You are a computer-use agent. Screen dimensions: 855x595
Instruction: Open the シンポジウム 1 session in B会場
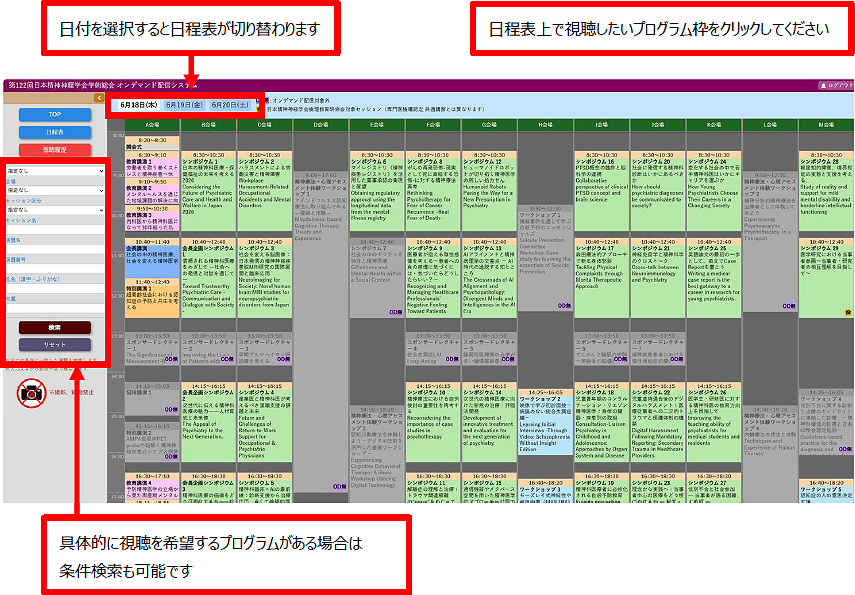[x=208, y=191]
